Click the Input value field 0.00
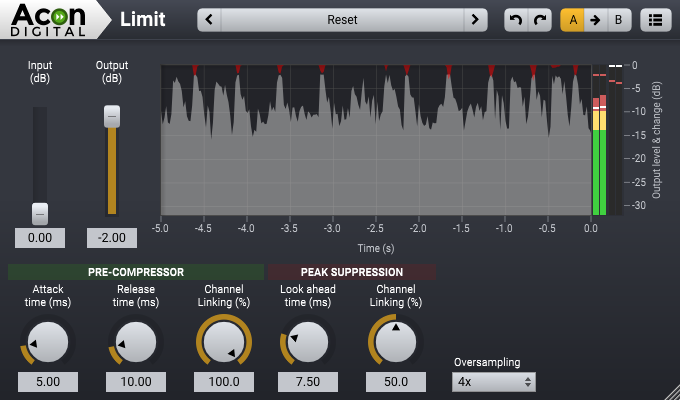This screenshot has width=680, height=400. (x=40, y=238)
